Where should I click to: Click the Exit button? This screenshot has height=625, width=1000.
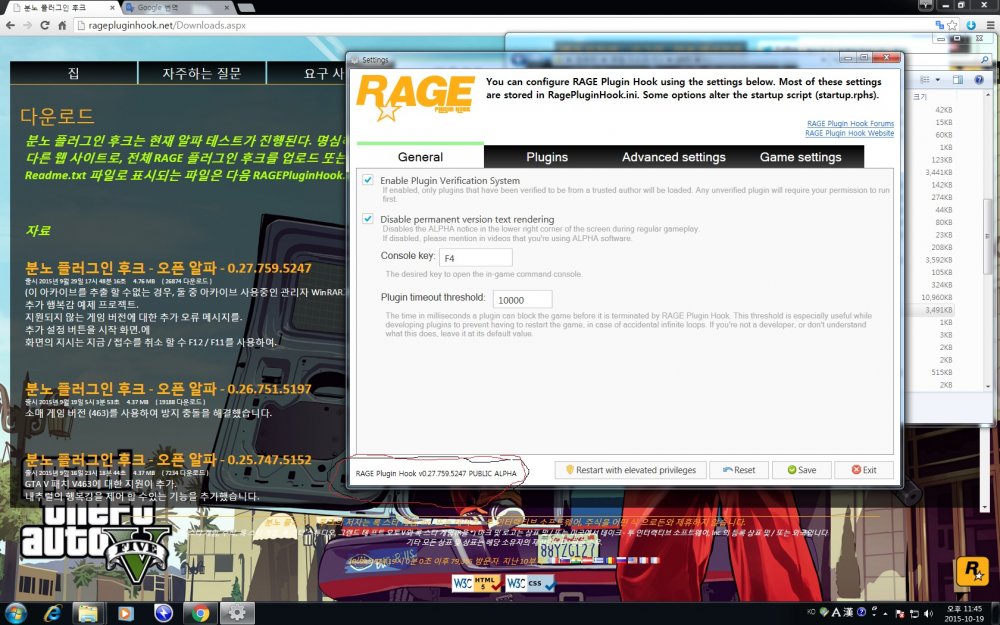coord(864,470)
